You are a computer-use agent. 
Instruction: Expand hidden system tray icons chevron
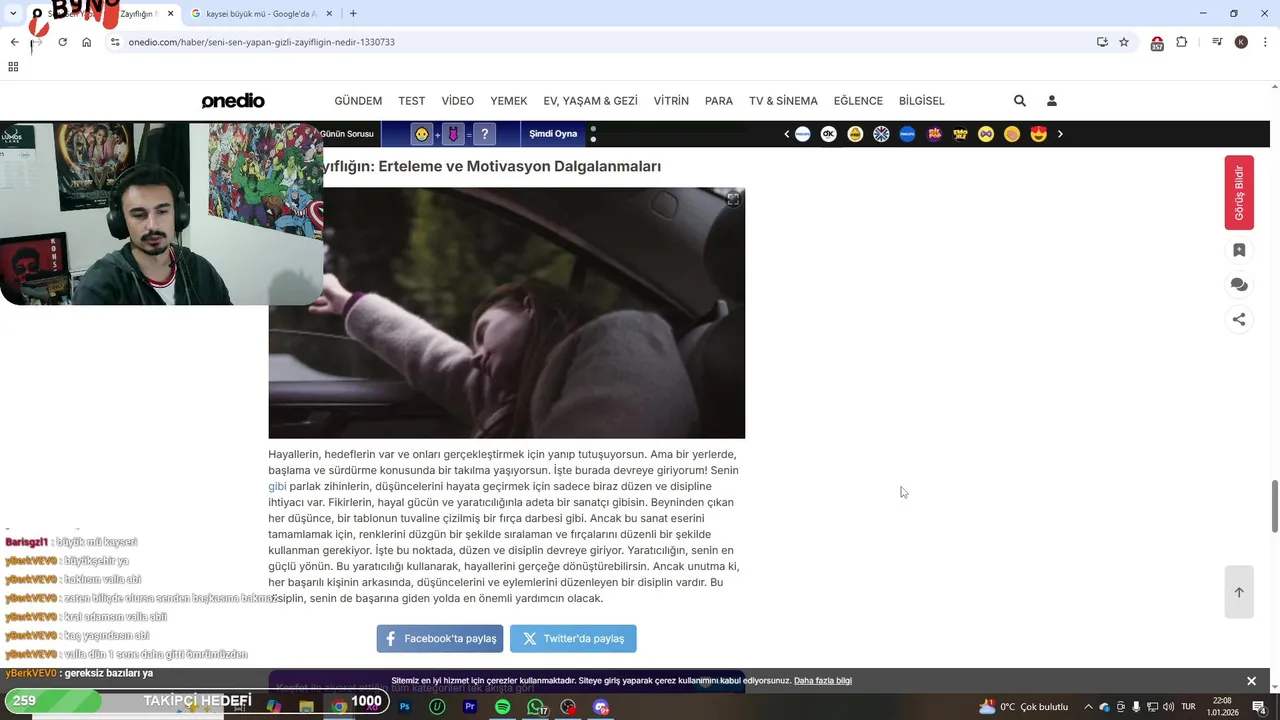pos(1088,707)
